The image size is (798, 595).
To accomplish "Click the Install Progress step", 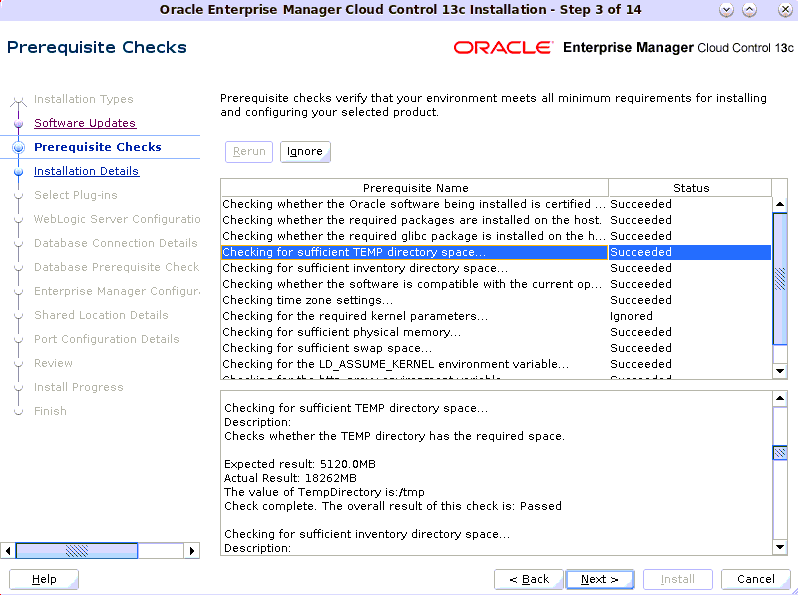I will coord(78,387).
